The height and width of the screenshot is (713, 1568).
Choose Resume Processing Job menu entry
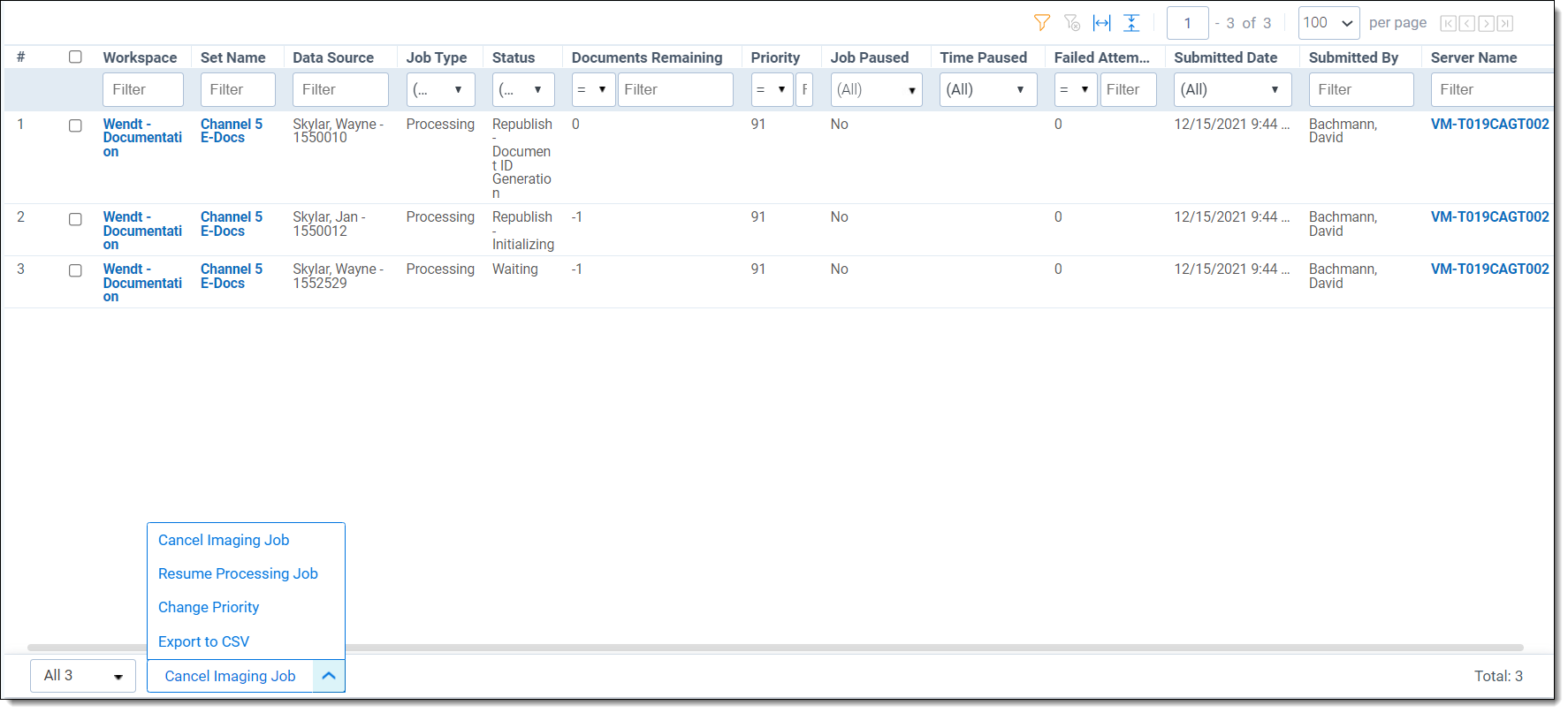(x=238, y=573)
